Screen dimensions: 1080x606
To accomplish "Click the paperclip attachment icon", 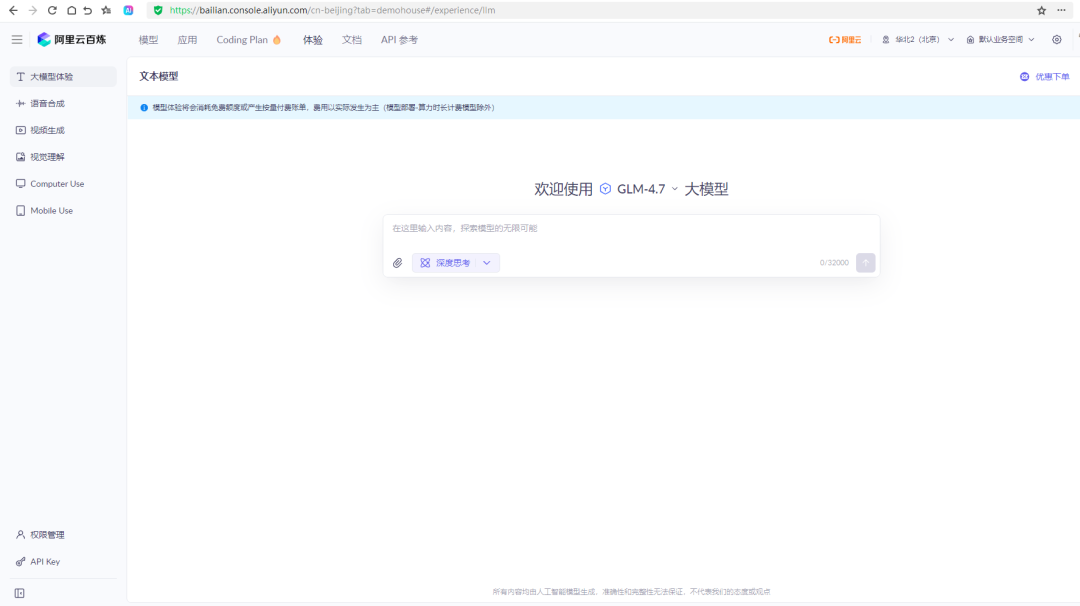I will (398, 262).
